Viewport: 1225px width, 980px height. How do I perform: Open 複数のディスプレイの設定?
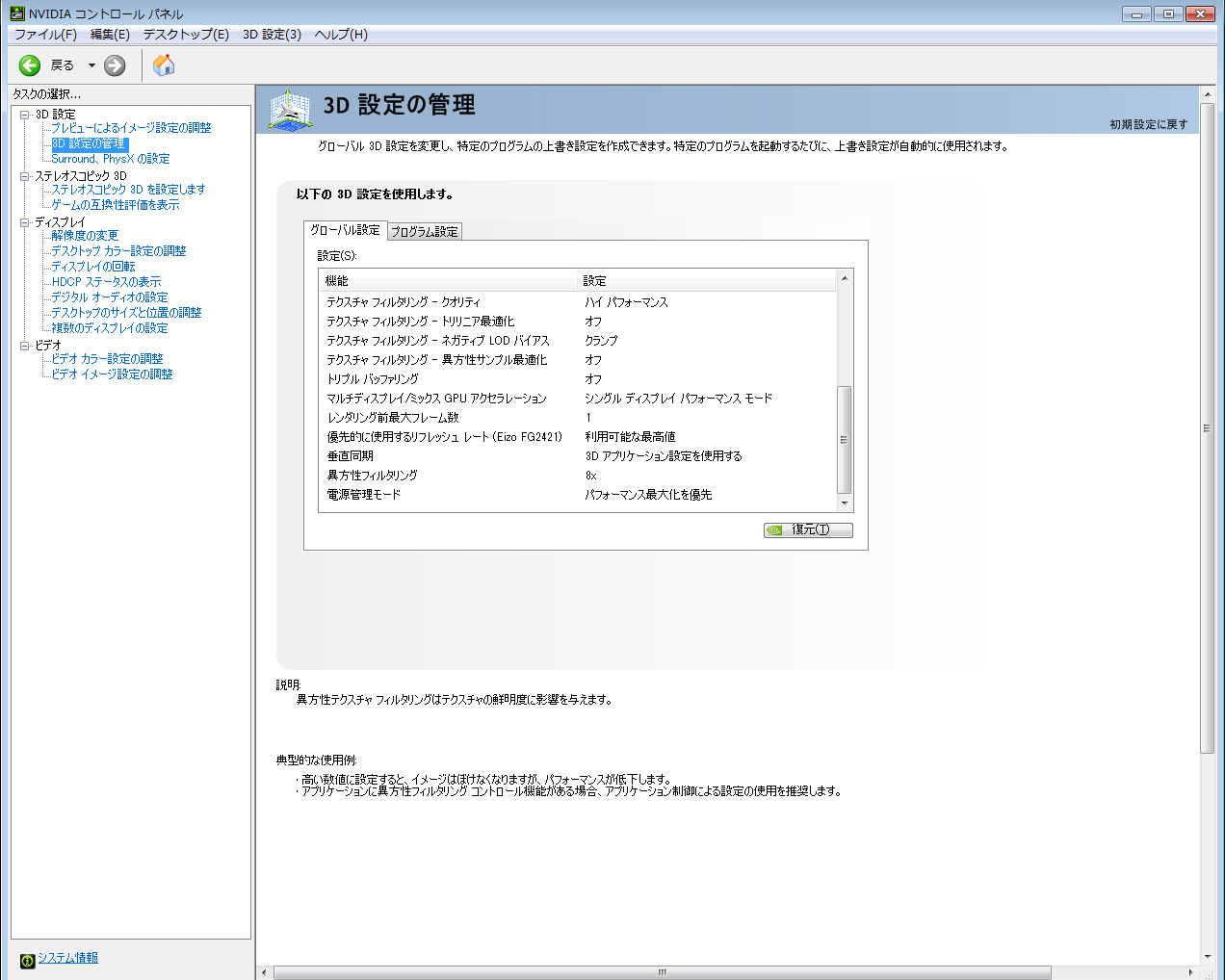click(x=110, y=328)
